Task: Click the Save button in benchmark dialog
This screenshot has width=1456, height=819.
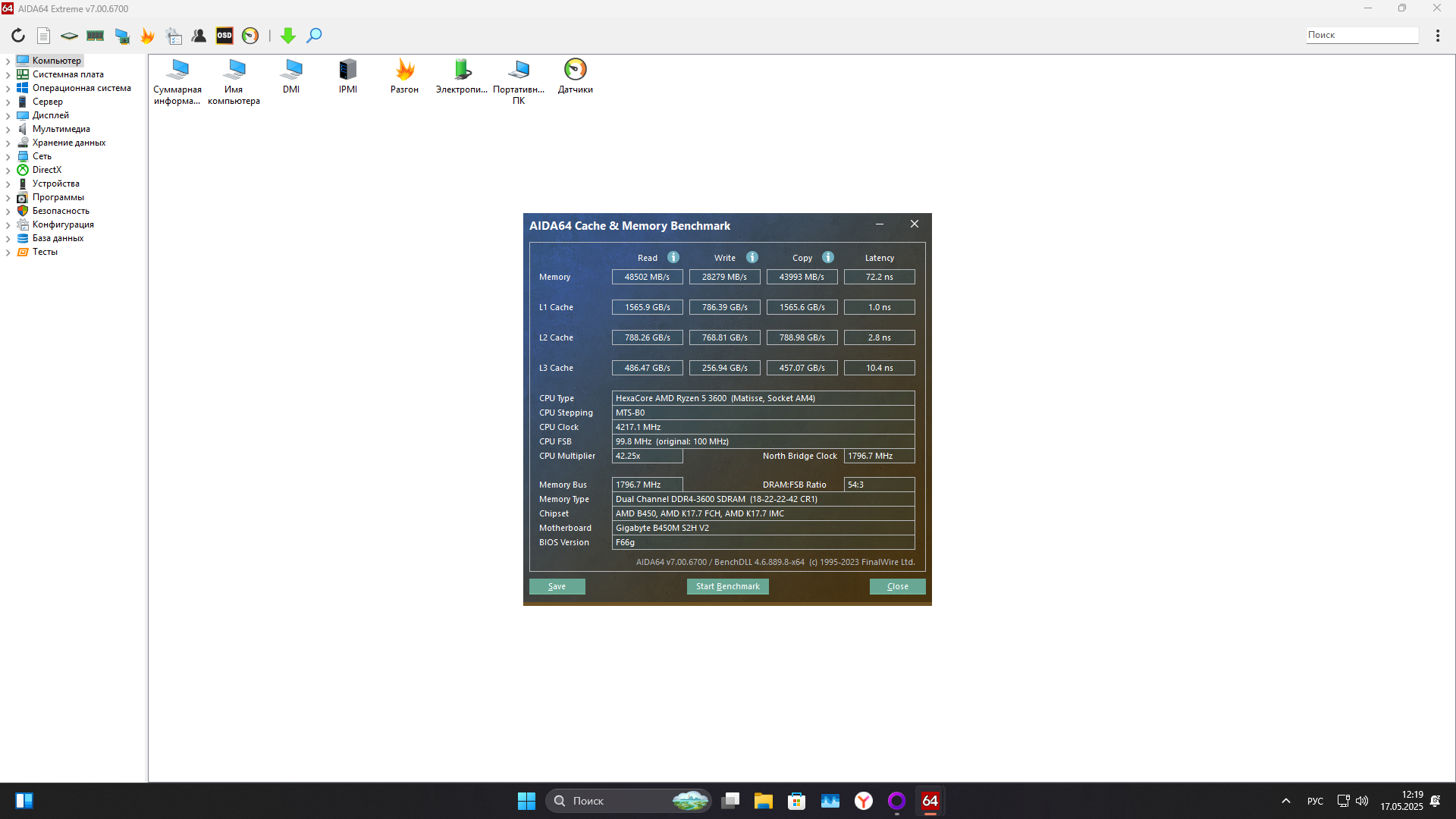Action: point(557,586)
